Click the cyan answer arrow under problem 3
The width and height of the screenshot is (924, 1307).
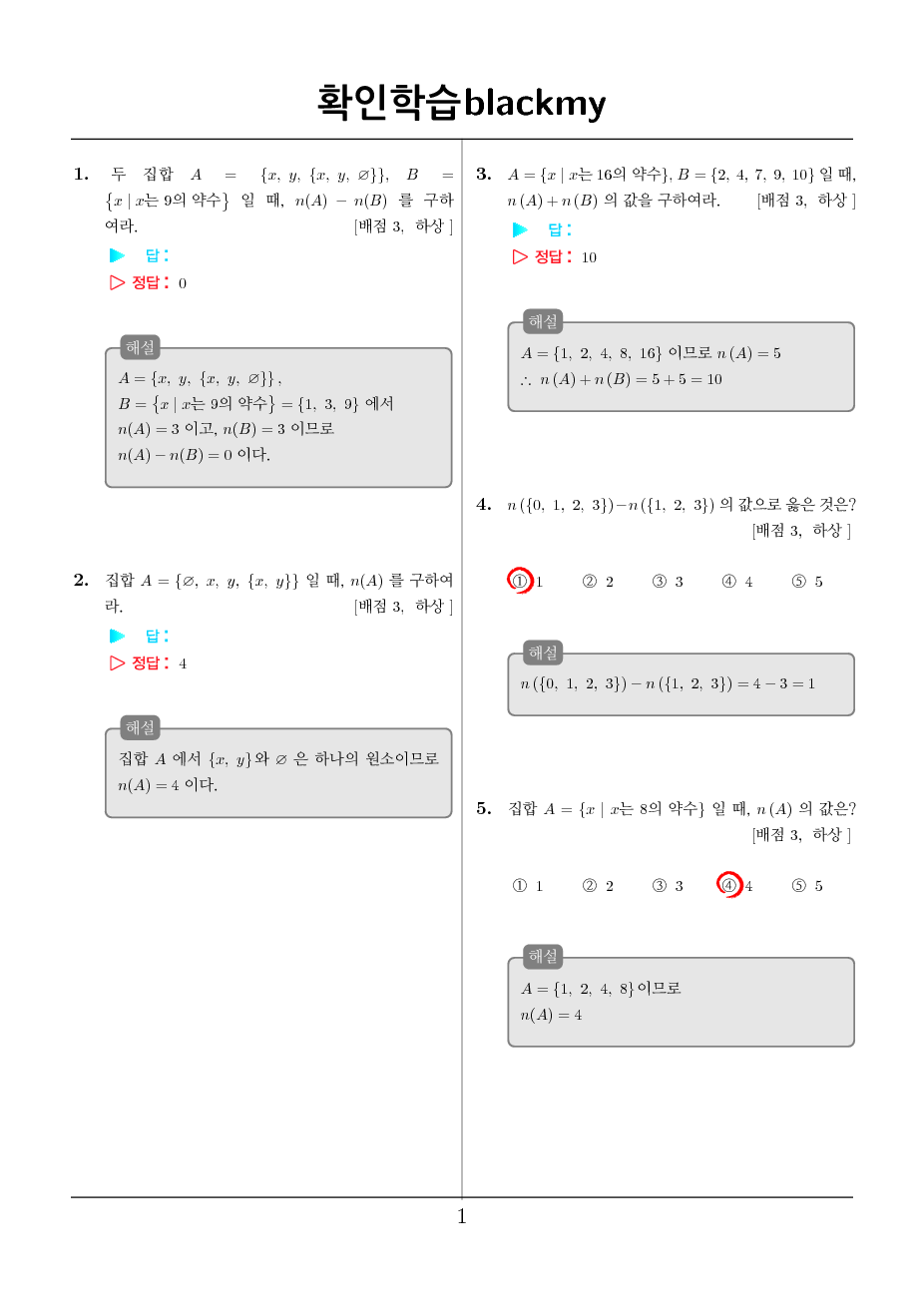520,229
